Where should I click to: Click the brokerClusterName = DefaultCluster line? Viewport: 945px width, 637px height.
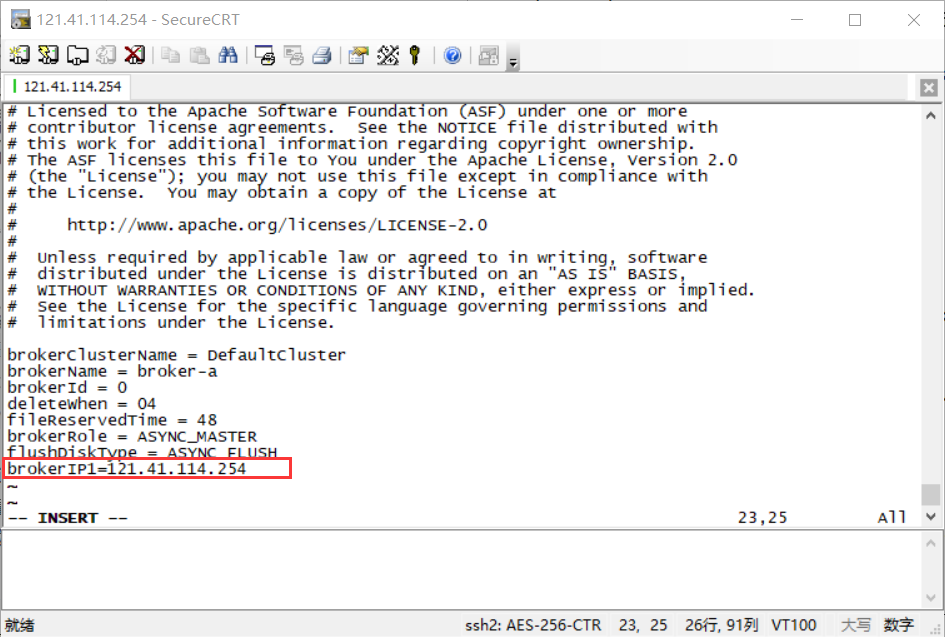pos(177,355)
